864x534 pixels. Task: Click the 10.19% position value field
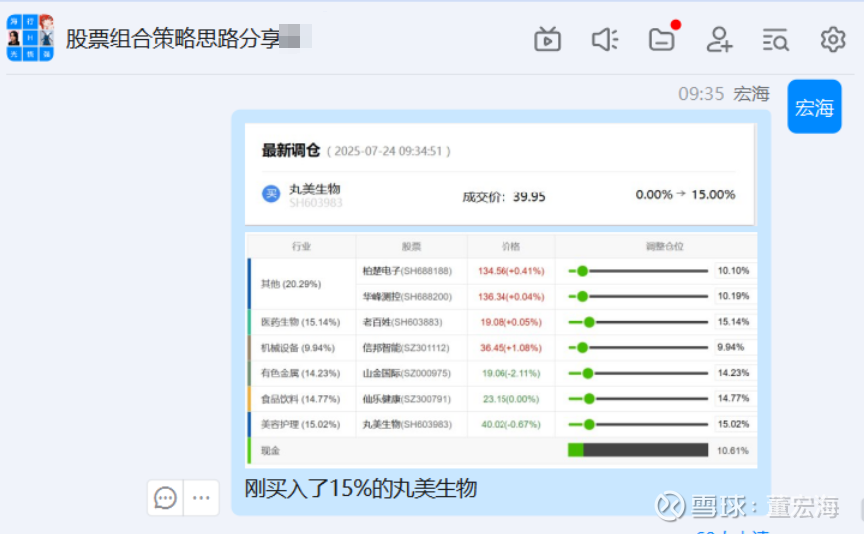[734, 296]
